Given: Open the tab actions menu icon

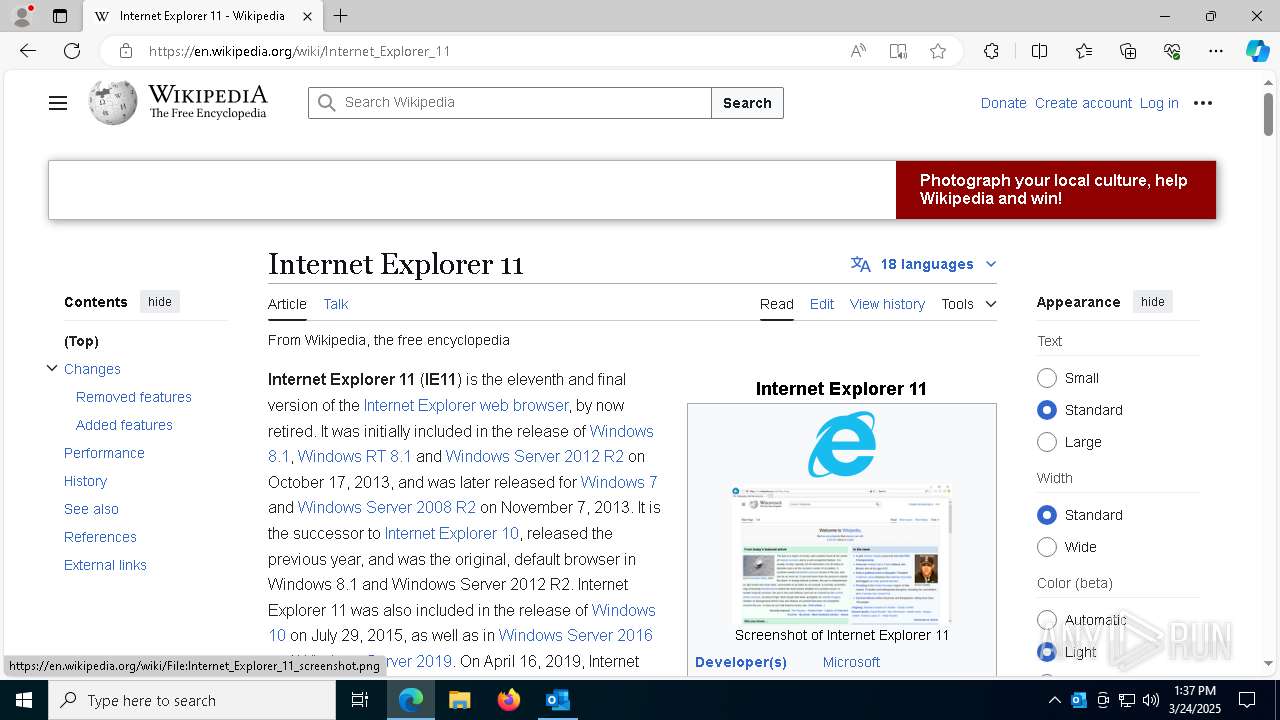Looking at the screenshot, I should pos(60,16).
